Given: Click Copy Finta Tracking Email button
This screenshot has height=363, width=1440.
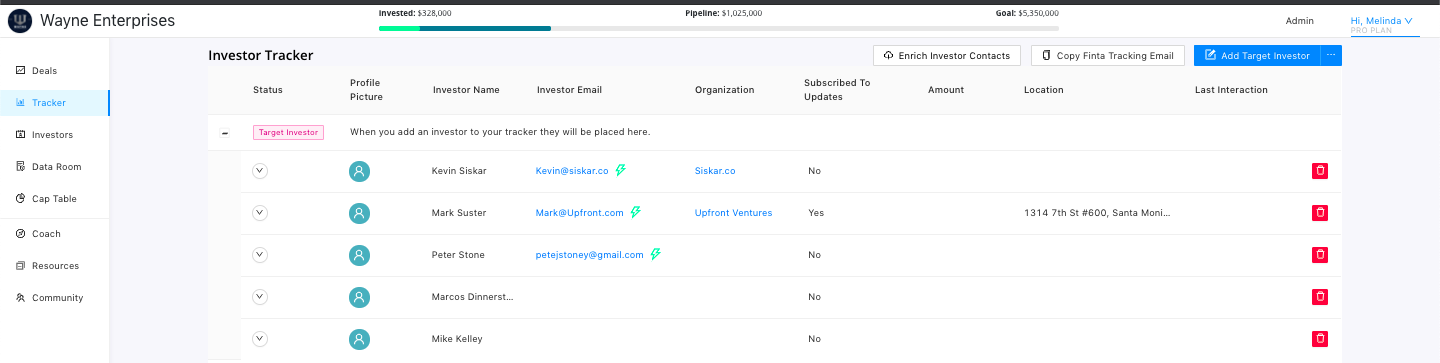Looking at the screenshot, I should [1108, 56].
